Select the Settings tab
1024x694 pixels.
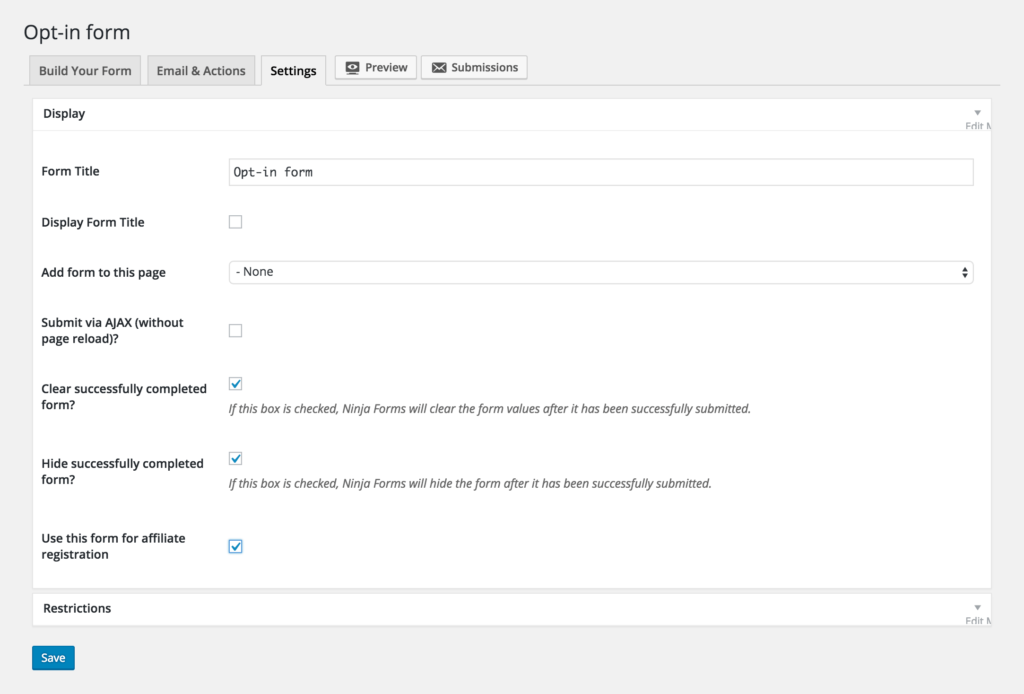click(293, 71)
